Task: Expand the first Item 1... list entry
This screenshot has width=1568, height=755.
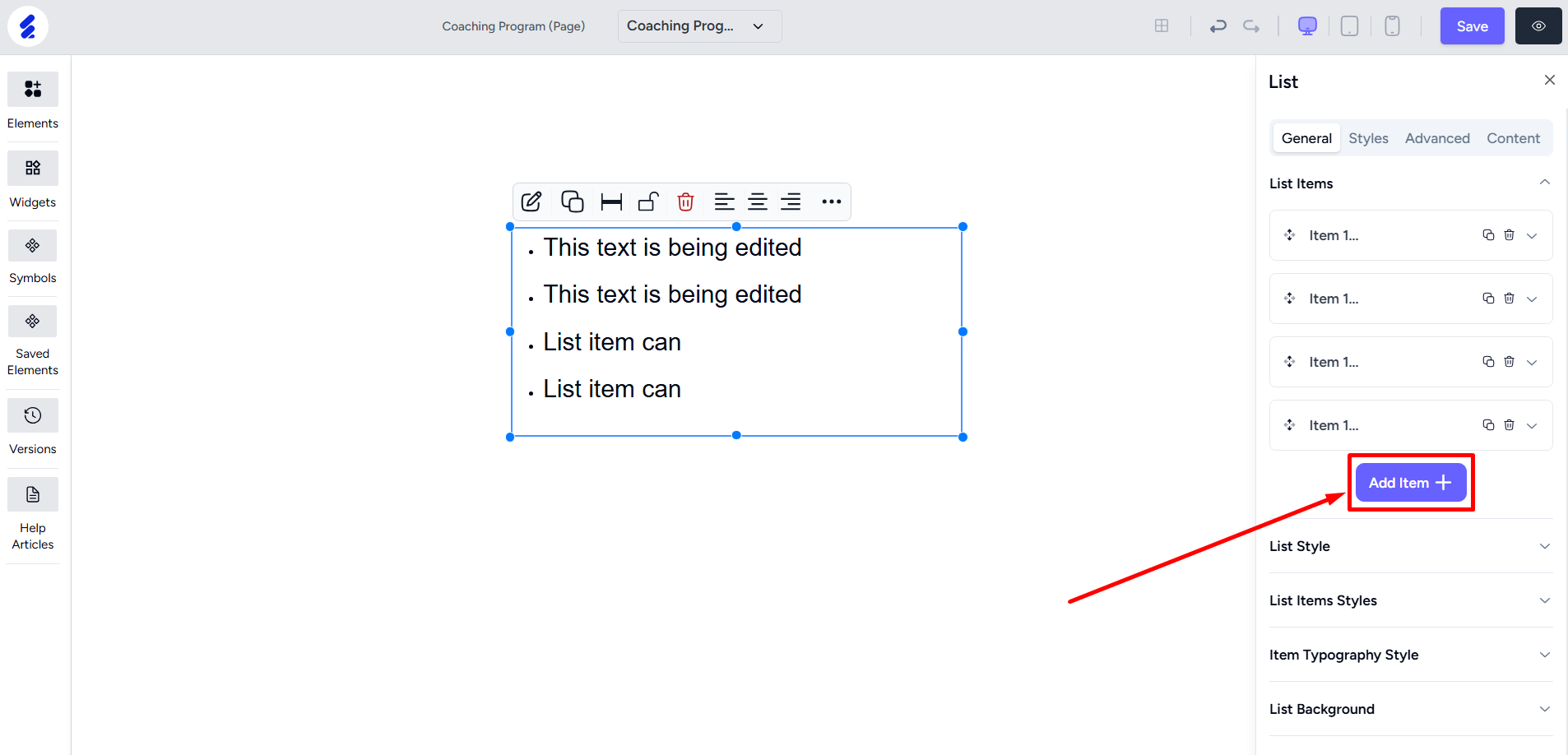Action: click(1532, 236)
